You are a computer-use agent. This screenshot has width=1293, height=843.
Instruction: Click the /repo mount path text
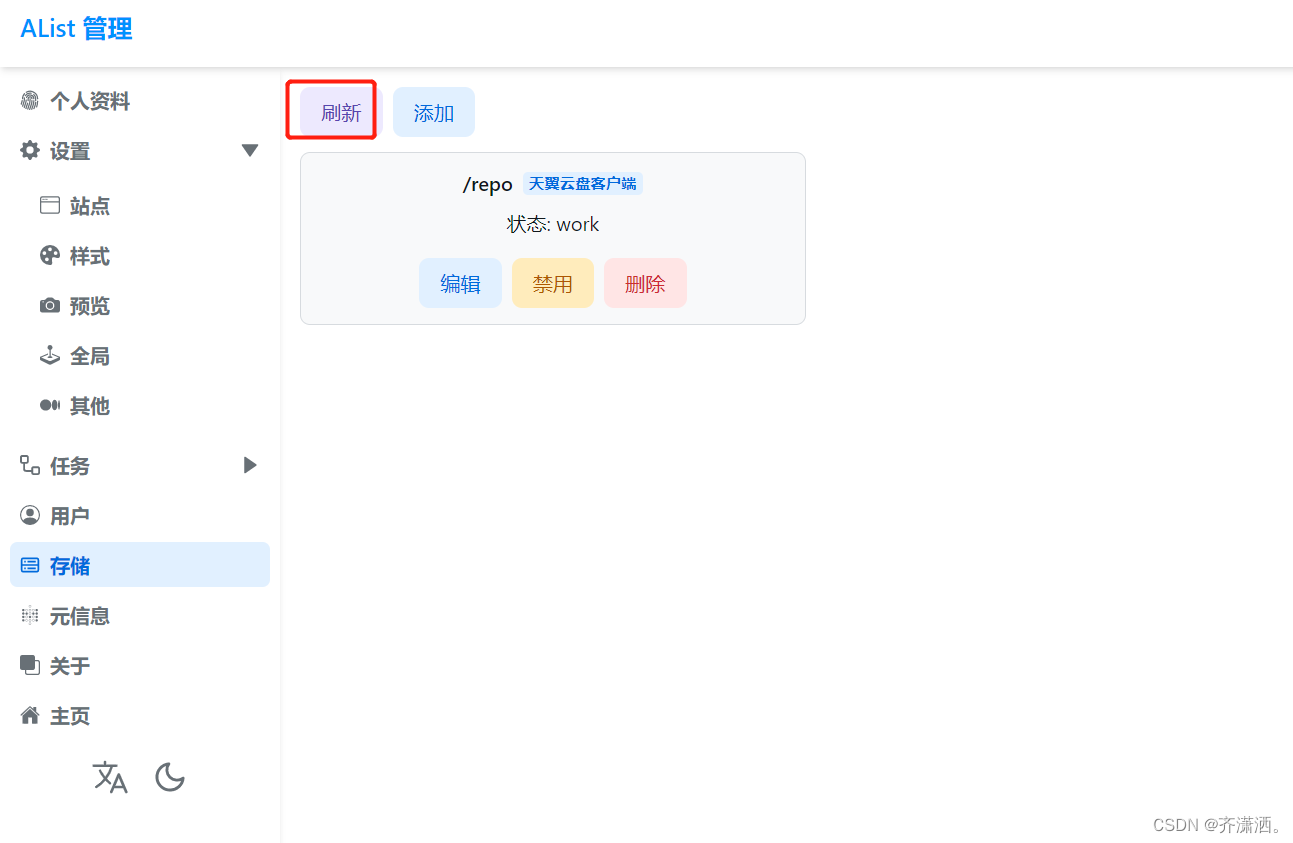[488, 185]
